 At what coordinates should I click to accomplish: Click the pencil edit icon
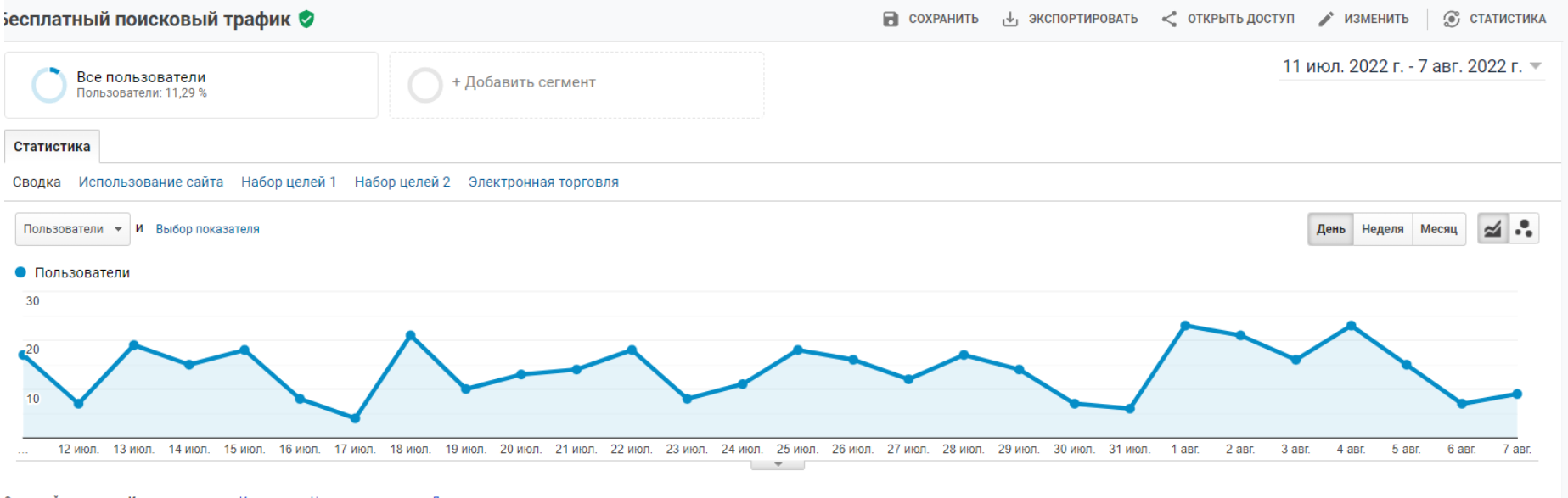pos(1325,19)
